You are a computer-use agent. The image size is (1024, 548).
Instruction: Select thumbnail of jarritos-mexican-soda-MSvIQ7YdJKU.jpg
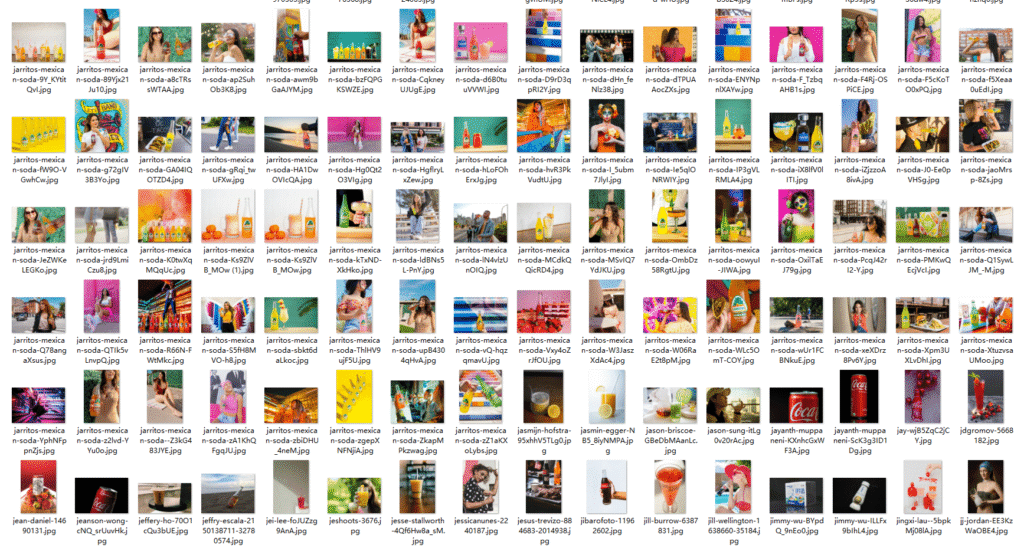[607, 216]
